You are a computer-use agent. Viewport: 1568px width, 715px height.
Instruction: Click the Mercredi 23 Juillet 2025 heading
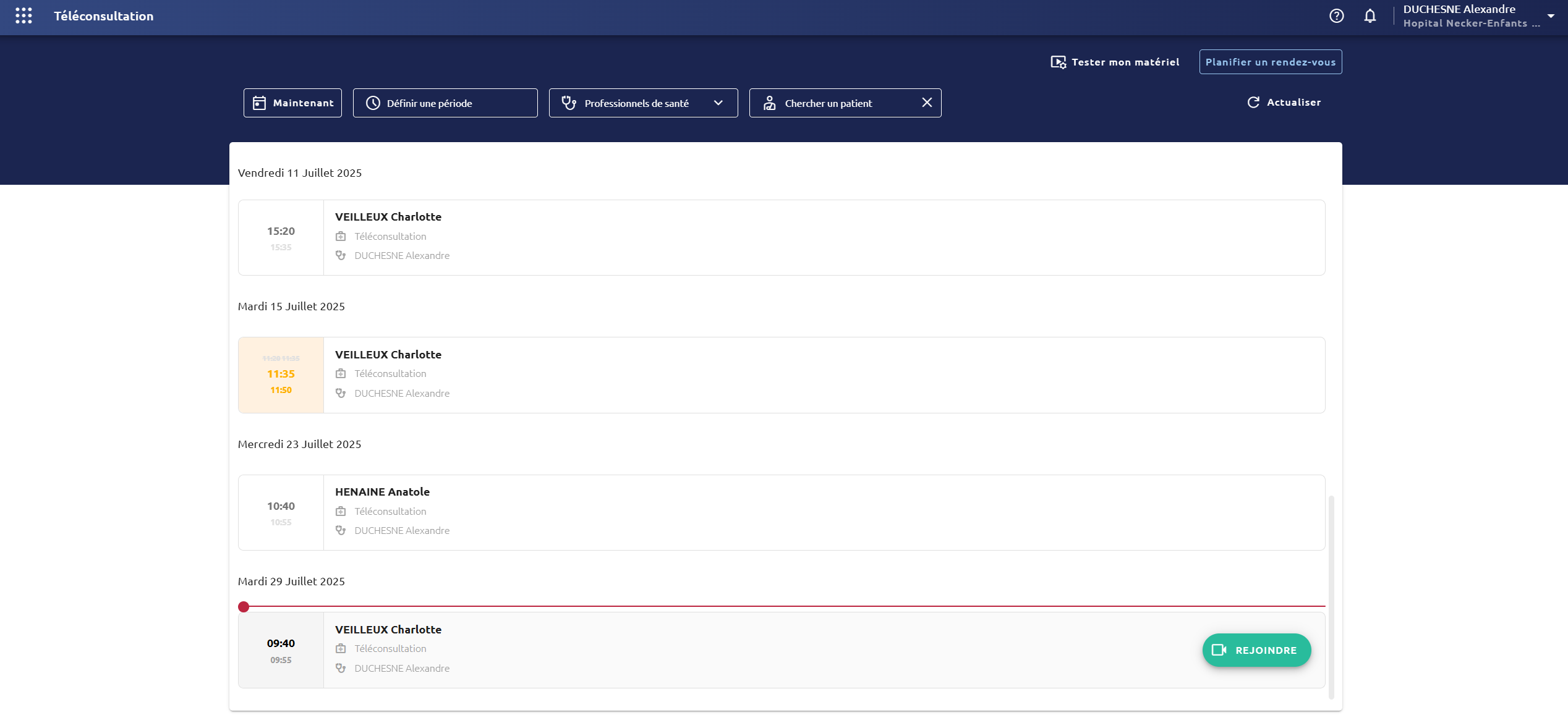click(299, 444)
